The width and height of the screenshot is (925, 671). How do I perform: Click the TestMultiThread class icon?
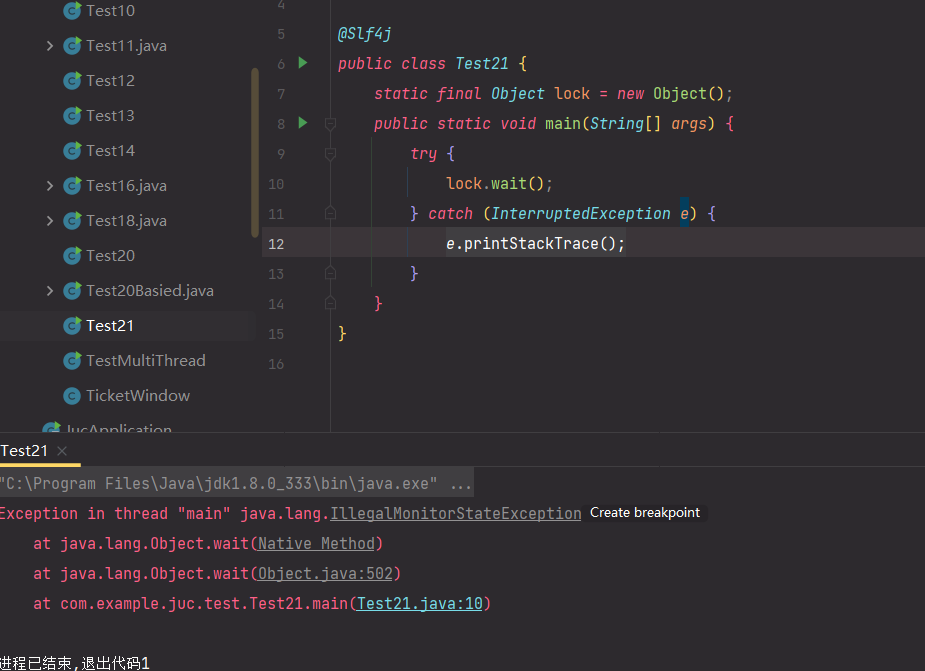pos(72,361)
